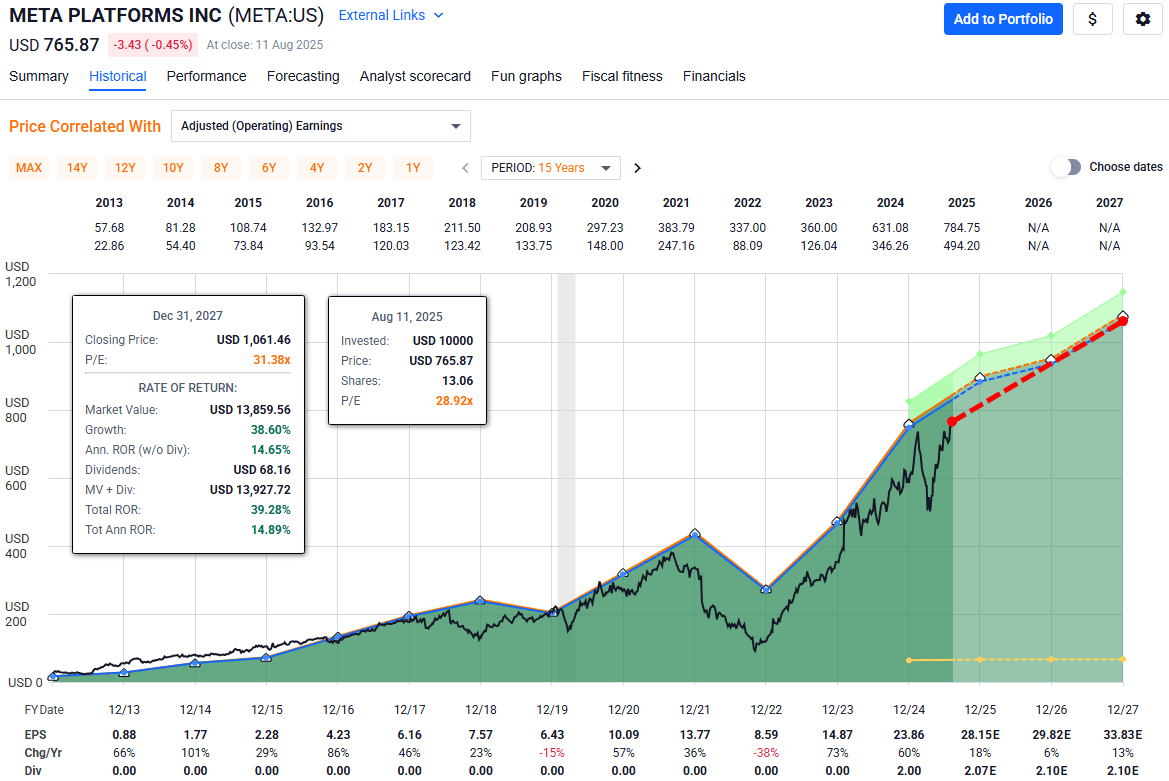Switch to the Forecasting tab
The height and width of the screenshot is (781, 1169).
pos(303,76)
